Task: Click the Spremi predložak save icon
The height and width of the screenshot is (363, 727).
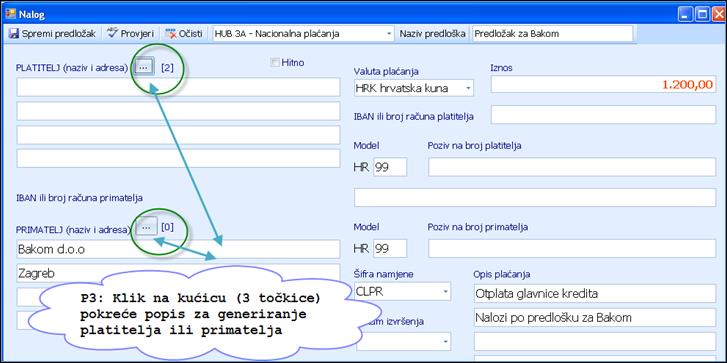Action: coord(14,33)
